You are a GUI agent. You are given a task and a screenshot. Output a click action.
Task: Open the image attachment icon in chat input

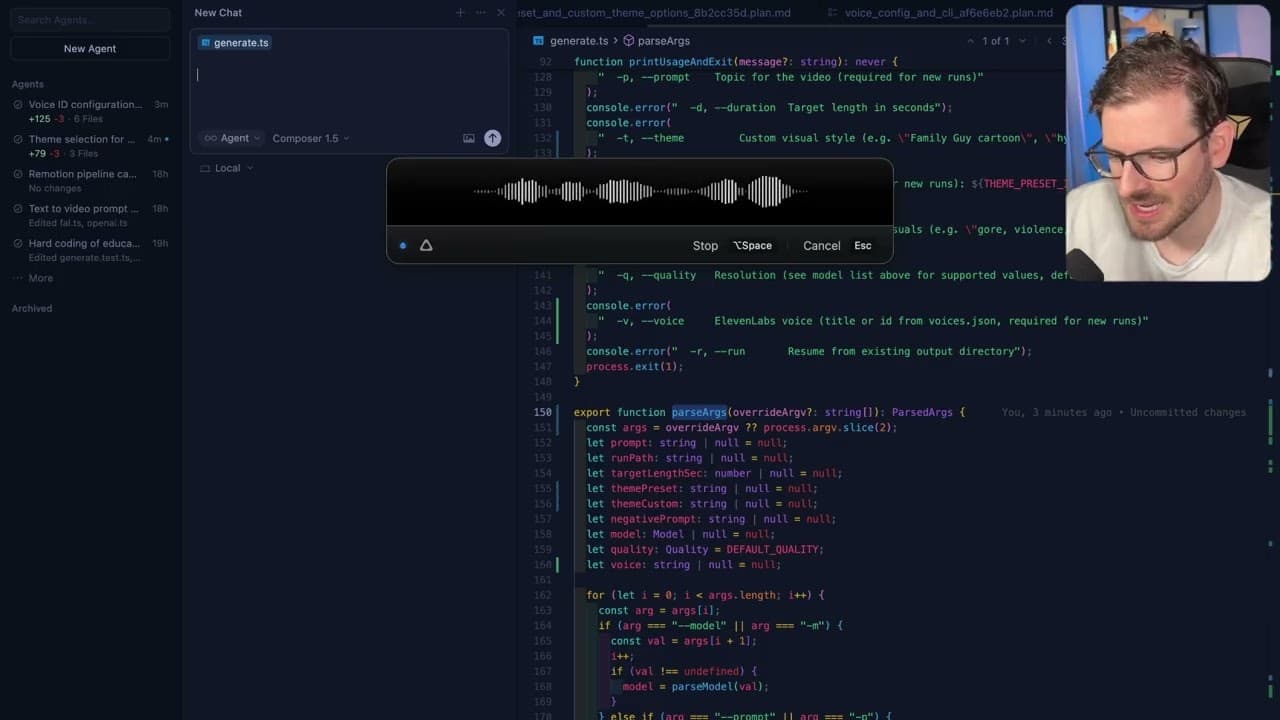tap(468, 138)
